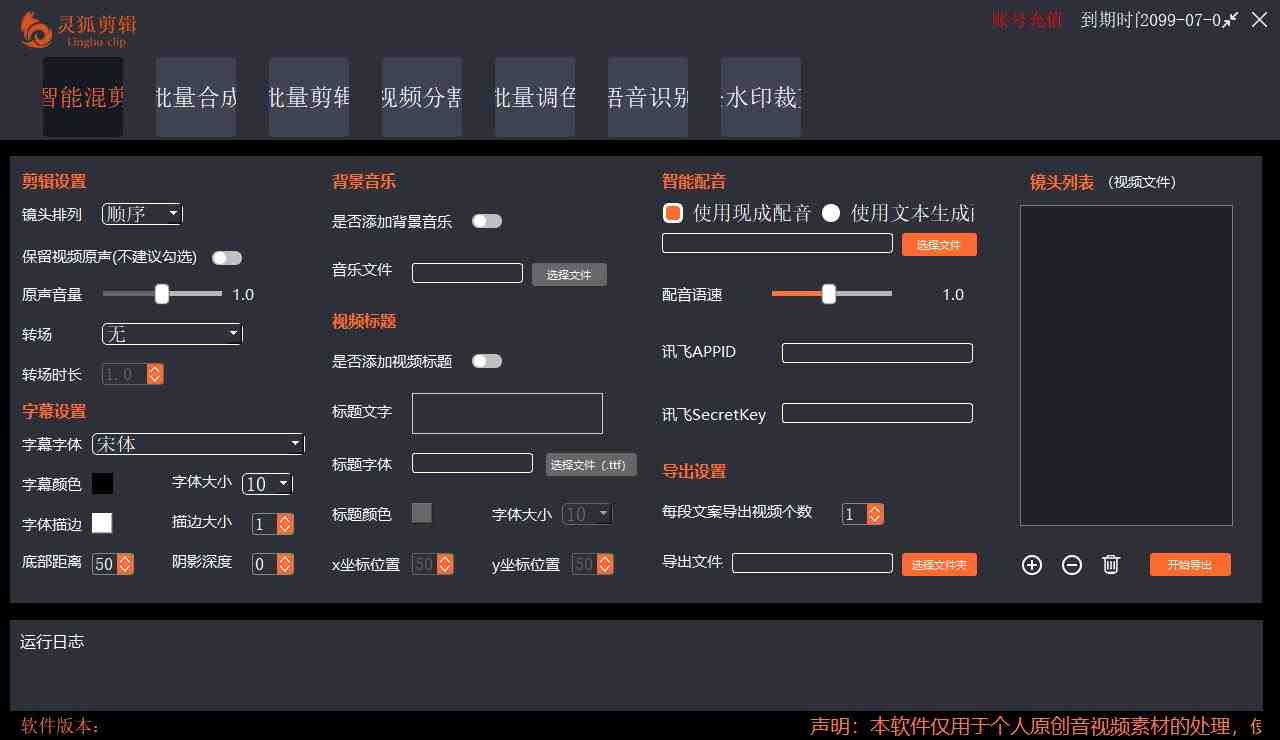Remove a video using the minus icon

[1071, 564]
